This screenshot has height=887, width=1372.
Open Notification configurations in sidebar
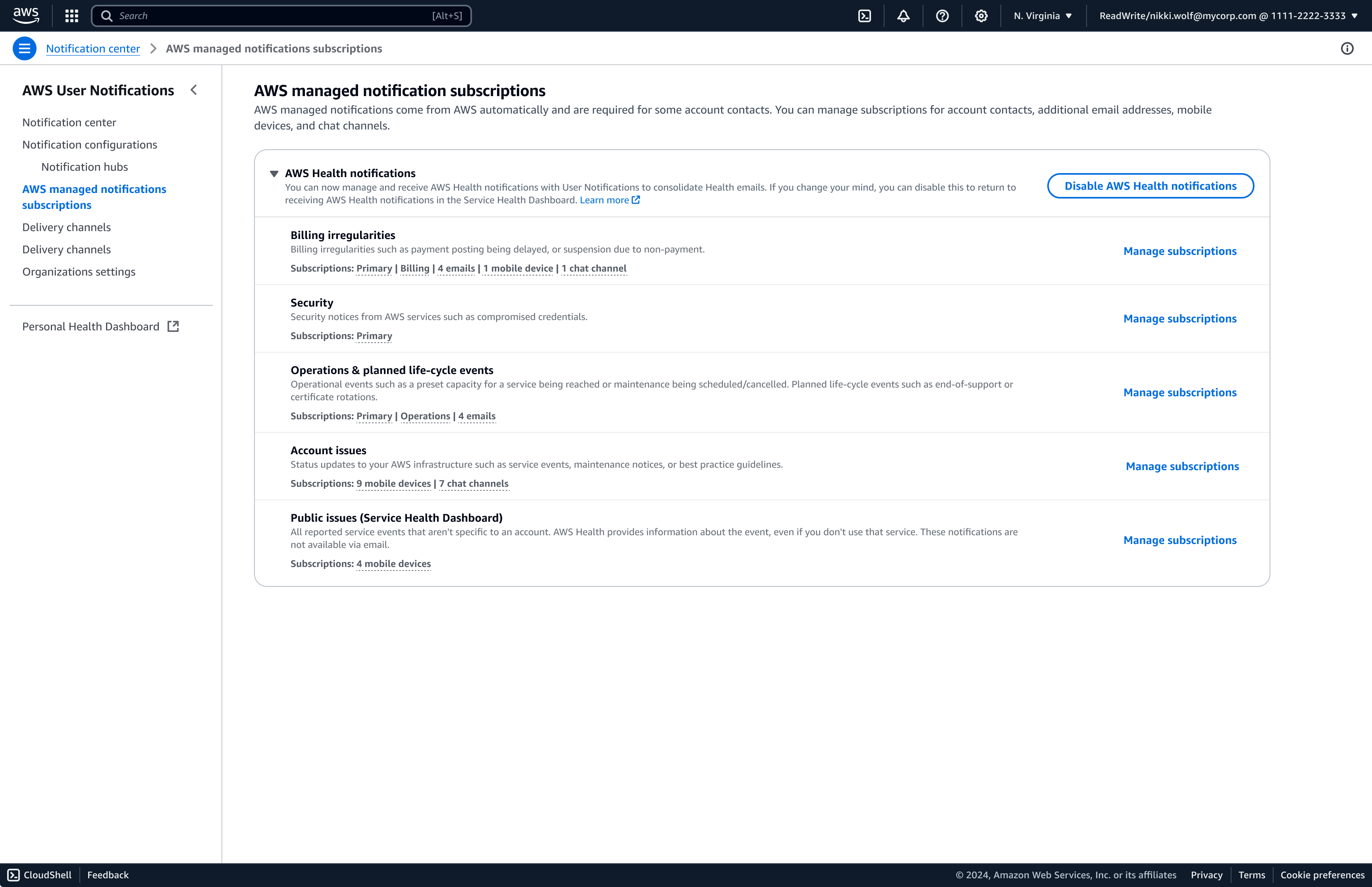(90, 145)
